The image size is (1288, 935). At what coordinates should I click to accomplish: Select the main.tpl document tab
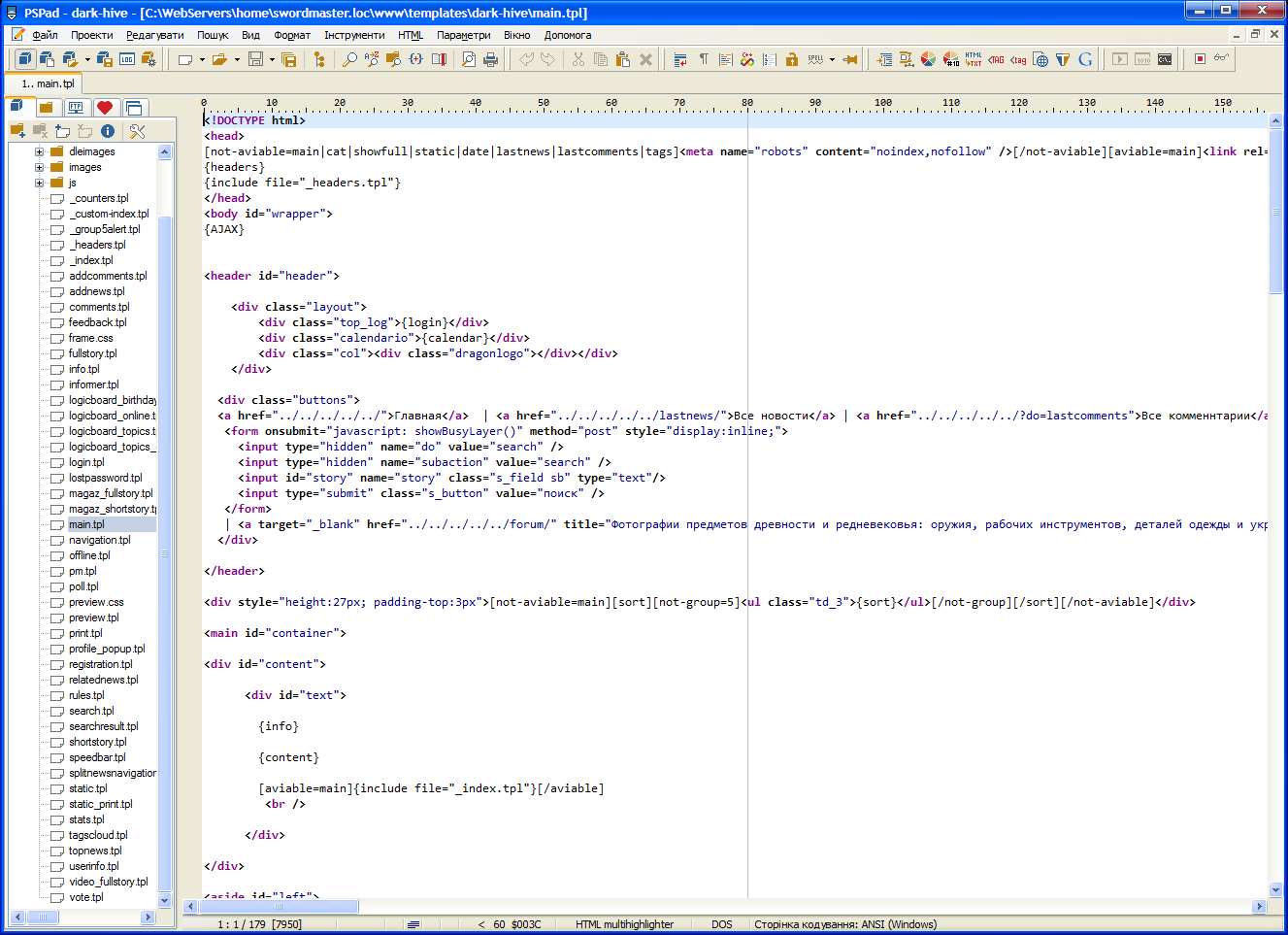pos(48,83)
